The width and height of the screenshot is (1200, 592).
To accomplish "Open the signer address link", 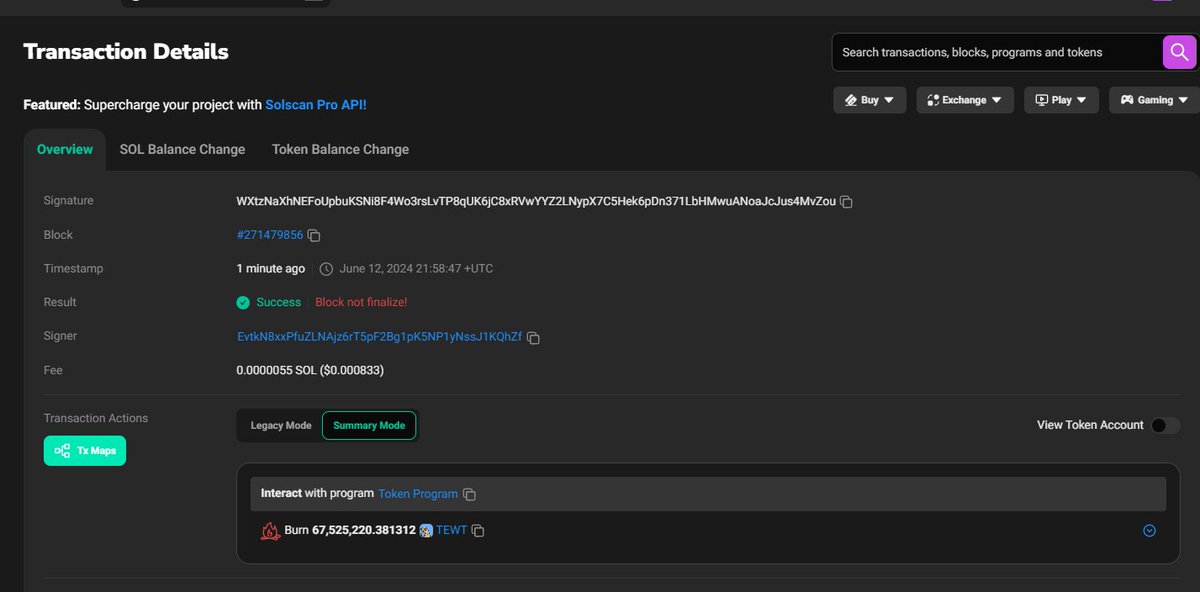I will coord(379,337).
